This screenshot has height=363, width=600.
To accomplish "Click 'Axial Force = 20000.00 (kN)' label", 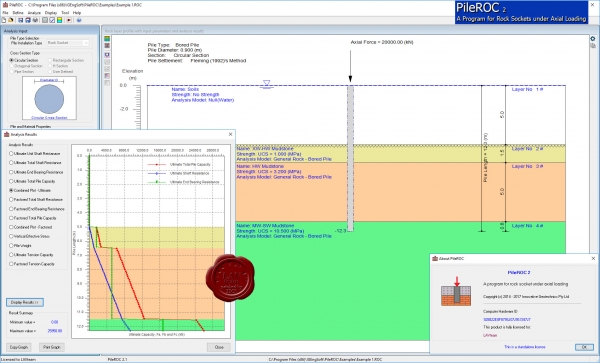I will 382,42.
